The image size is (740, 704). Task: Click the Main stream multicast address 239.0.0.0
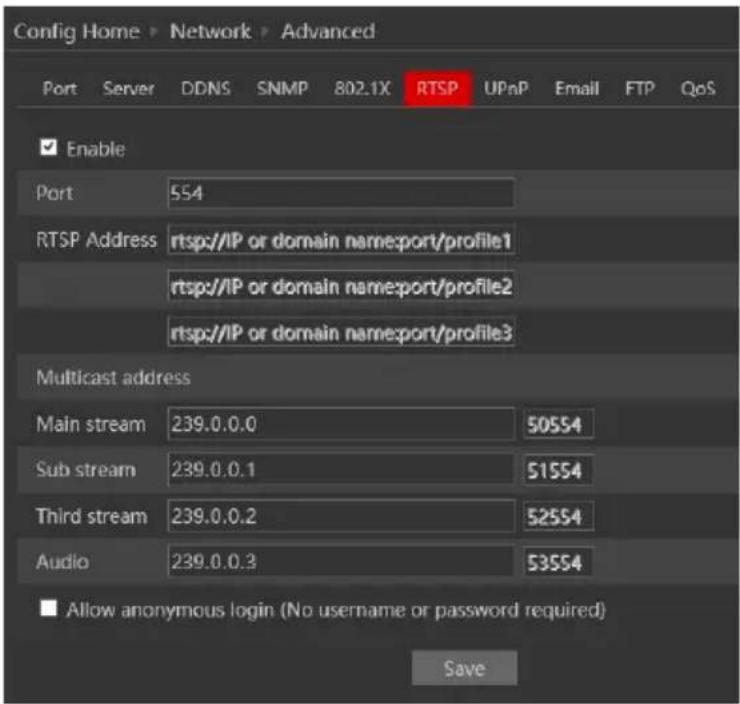click(341, 424)
